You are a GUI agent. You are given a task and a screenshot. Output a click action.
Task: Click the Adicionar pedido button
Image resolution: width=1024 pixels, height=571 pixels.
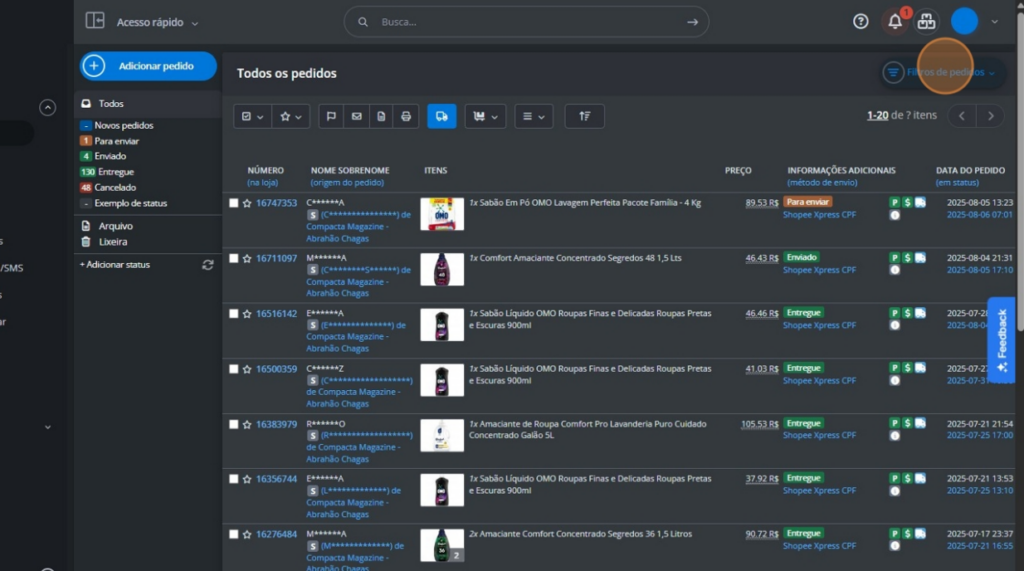148,66
